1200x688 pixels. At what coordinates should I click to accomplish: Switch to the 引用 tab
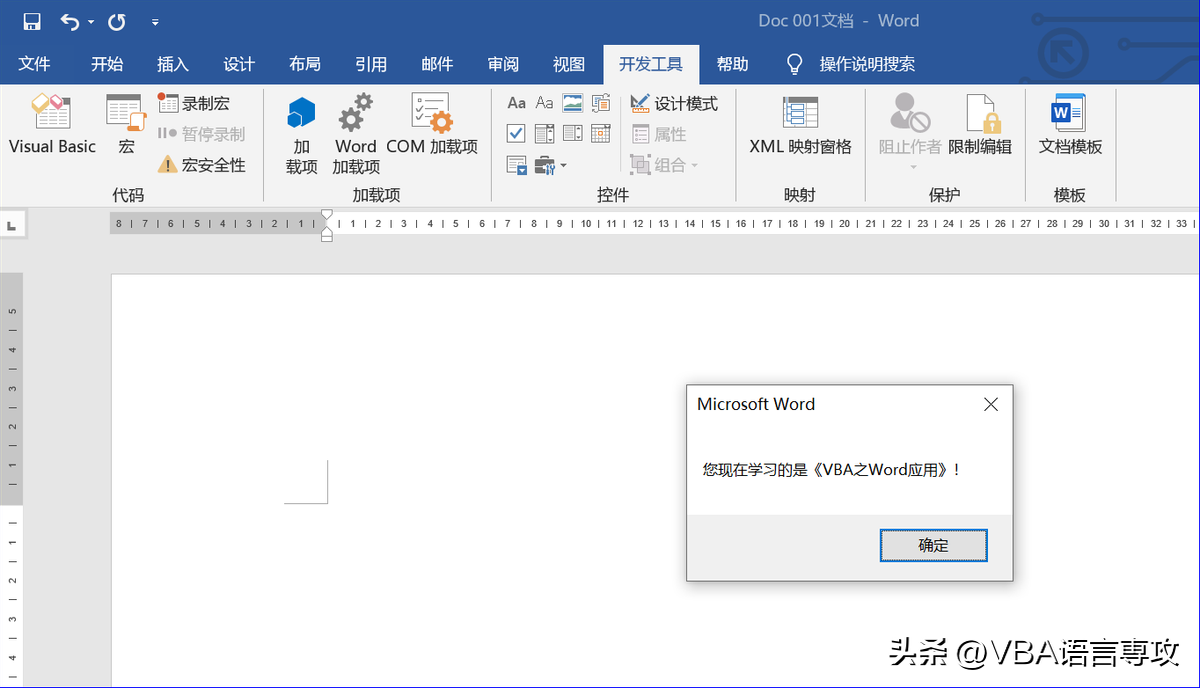(371, 64)
